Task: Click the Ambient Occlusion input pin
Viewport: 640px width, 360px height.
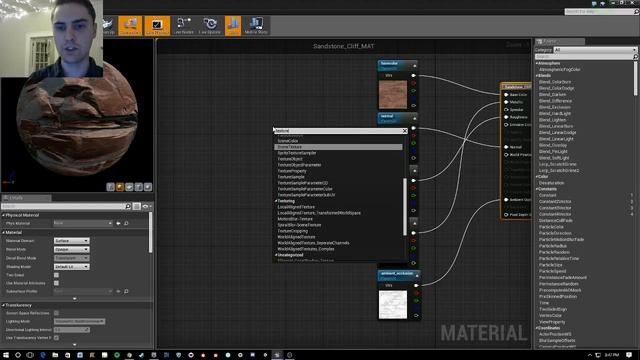Action: pos(506,200)
